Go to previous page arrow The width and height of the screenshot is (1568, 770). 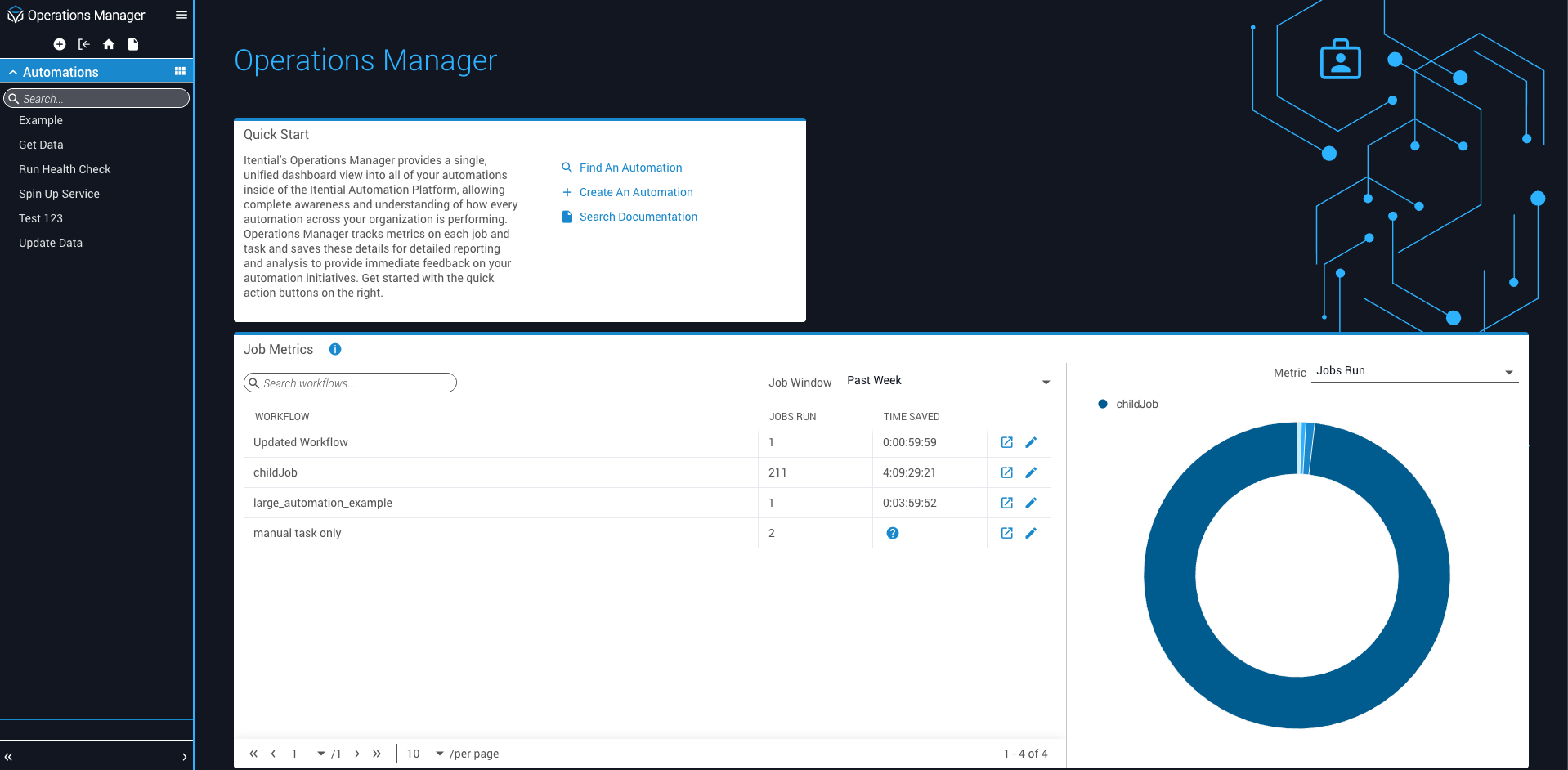click(x=273, y=754)
